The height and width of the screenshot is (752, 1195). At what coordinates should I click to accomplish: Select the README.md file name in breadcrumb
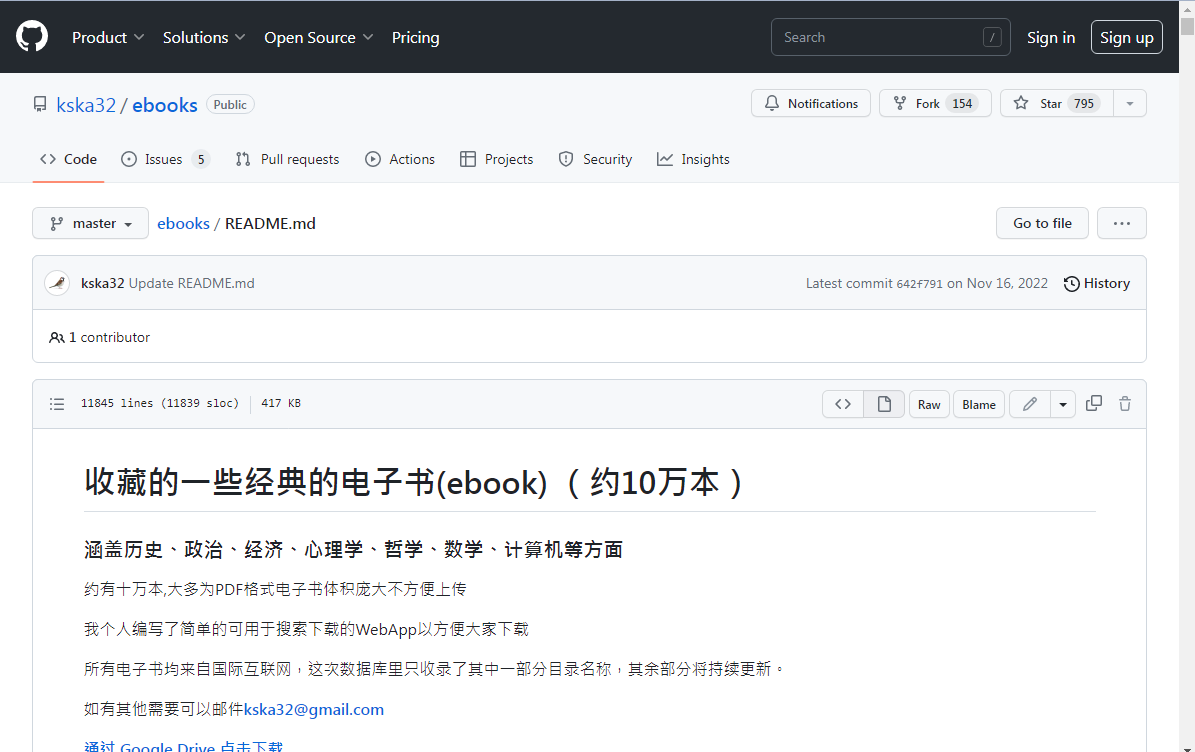click(270, 223)
